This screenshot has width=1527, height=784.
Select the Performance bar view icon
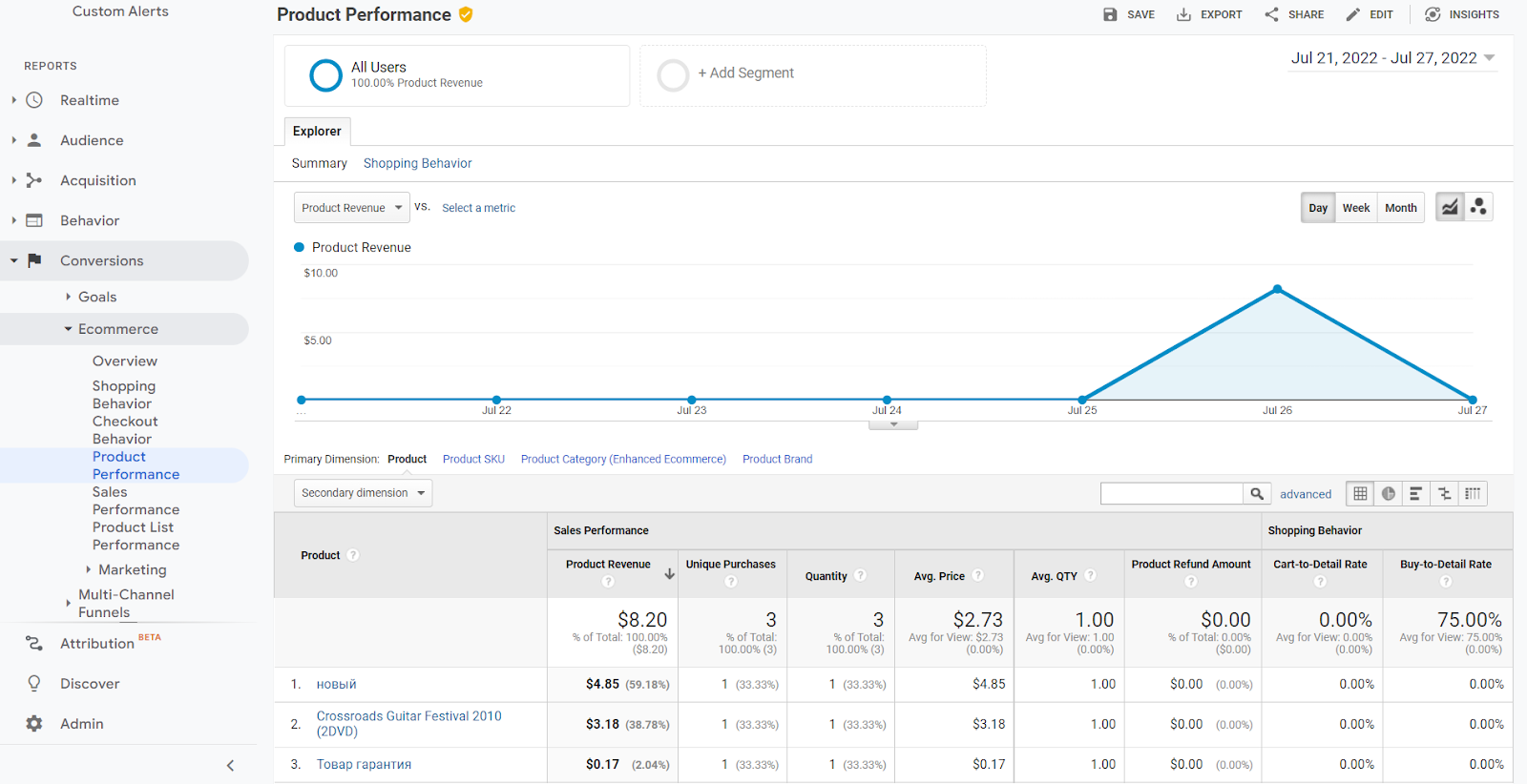[1416, 494]
